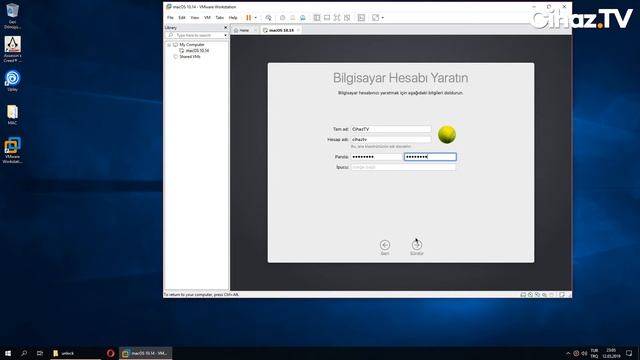Click the taskbar search icon
This screenshot has height=360, width=640.
24,353
